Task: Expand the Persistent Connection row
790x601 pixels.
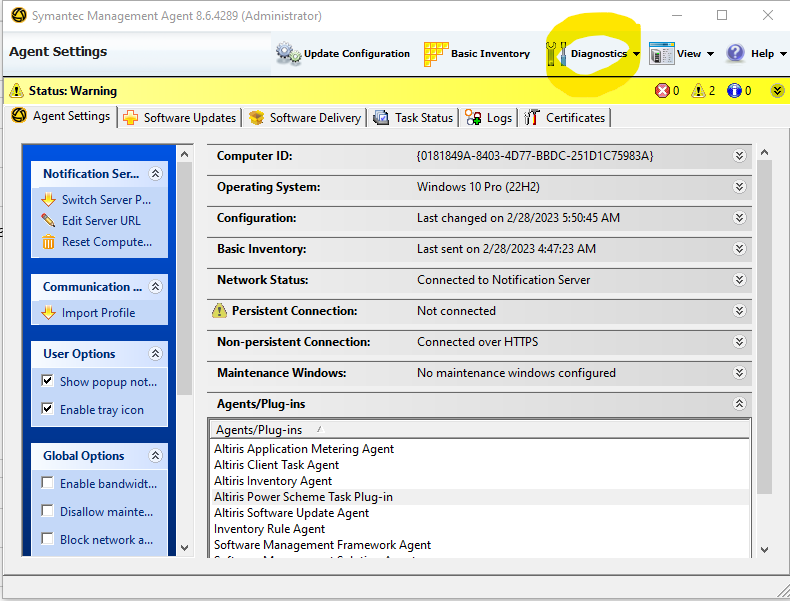Action: tap(739, 311)
